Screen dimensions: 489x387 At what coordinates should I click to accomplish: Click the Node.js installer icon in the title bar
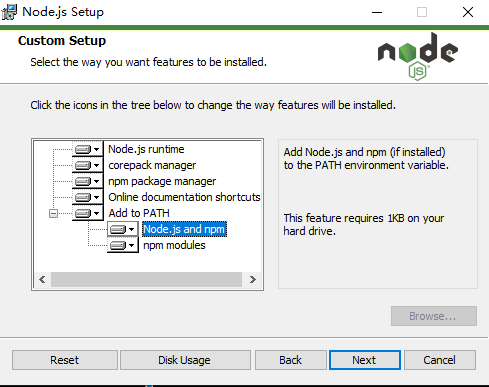tap(9, 12)
